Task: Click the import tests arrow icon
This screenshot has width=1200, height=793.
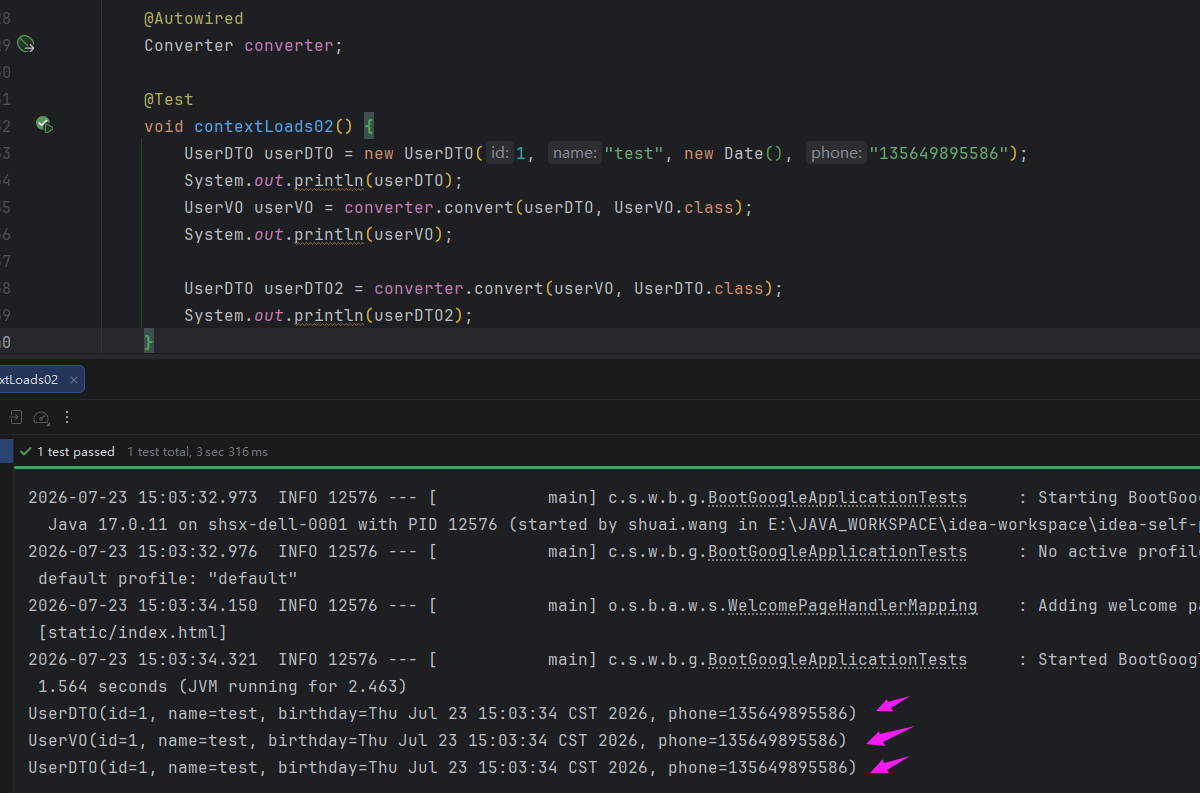Action: pos(17,417)
